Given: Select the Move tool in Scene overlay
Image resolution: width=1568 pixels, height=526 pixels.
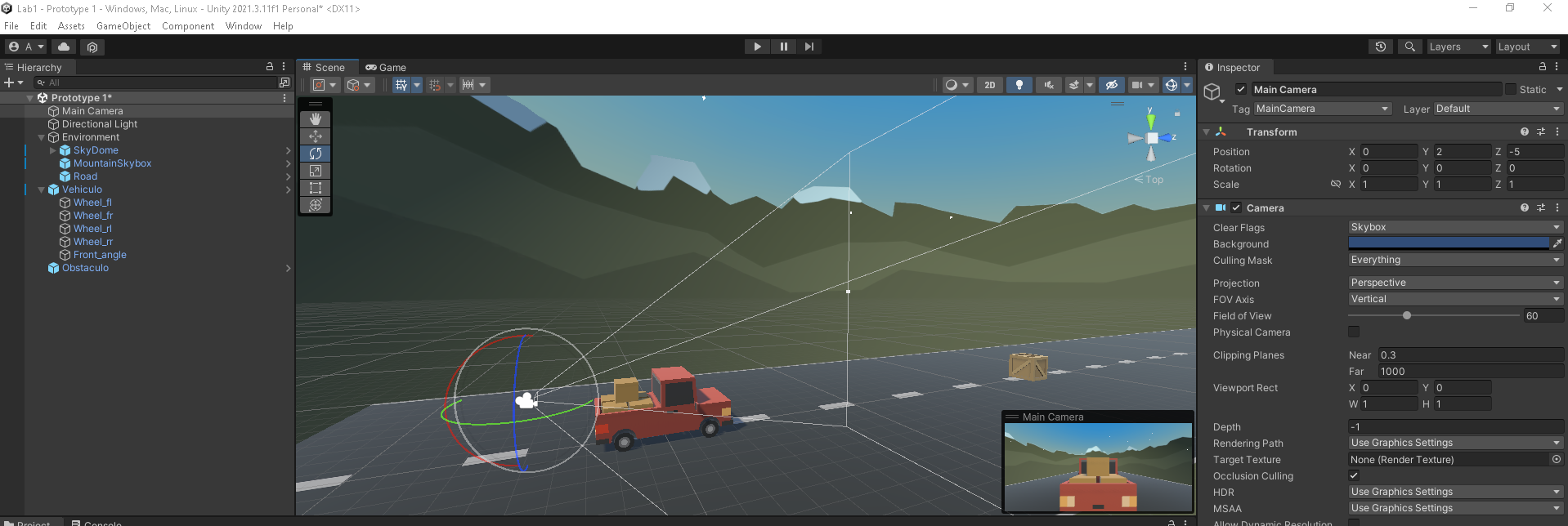Looking at the screenshot, I should (x=316, y=136).
